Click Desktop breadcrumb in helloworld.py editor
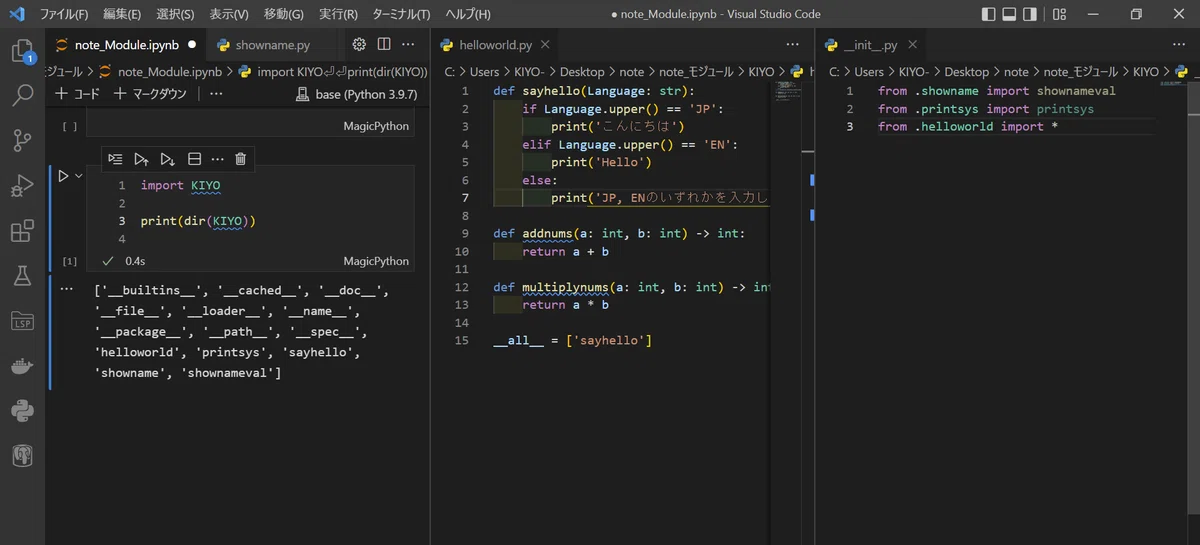Viewport: 1200px width, 545px height. coord(582,72)
